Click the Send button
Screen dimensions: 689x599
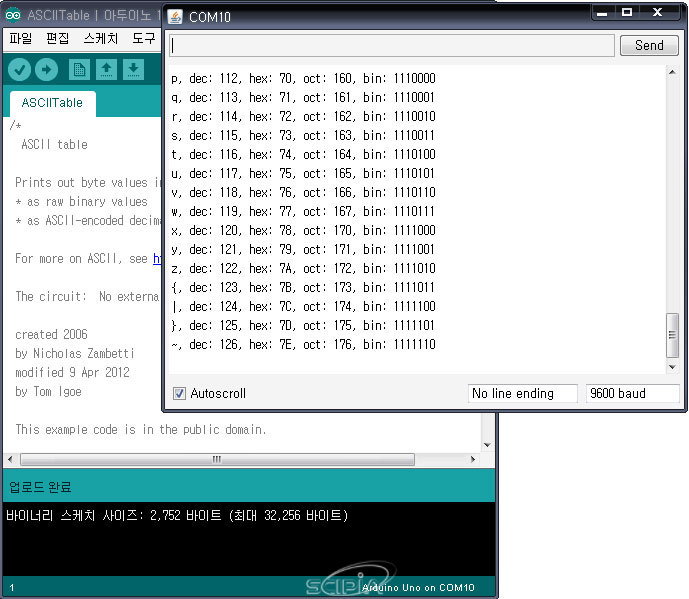click(x=649, y=45)
